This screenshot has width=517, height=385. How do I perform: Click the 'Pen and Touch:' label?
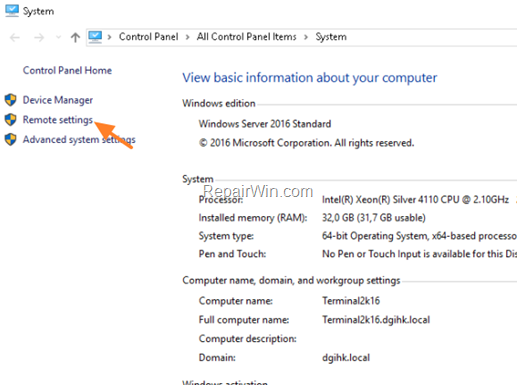pyautogui.click(x=232, y=254)
